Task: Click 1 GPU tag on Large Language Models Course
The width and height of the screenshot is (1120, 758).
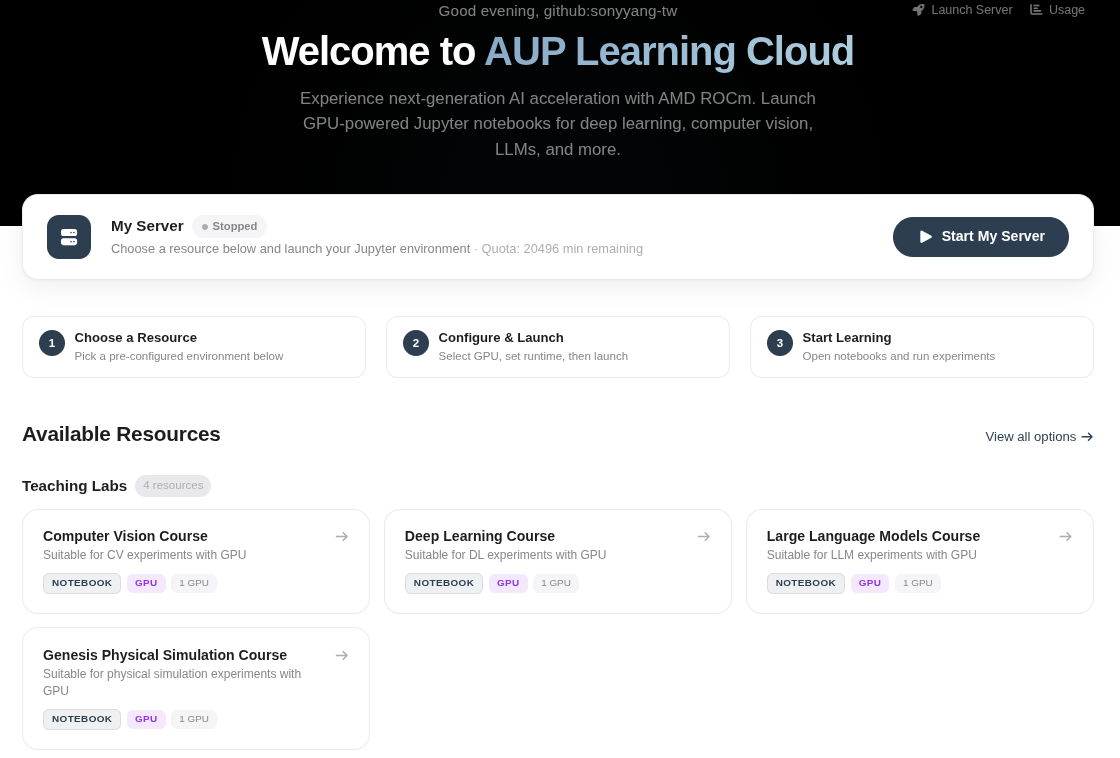Action: pyautogui.click(x=918, y=583)
